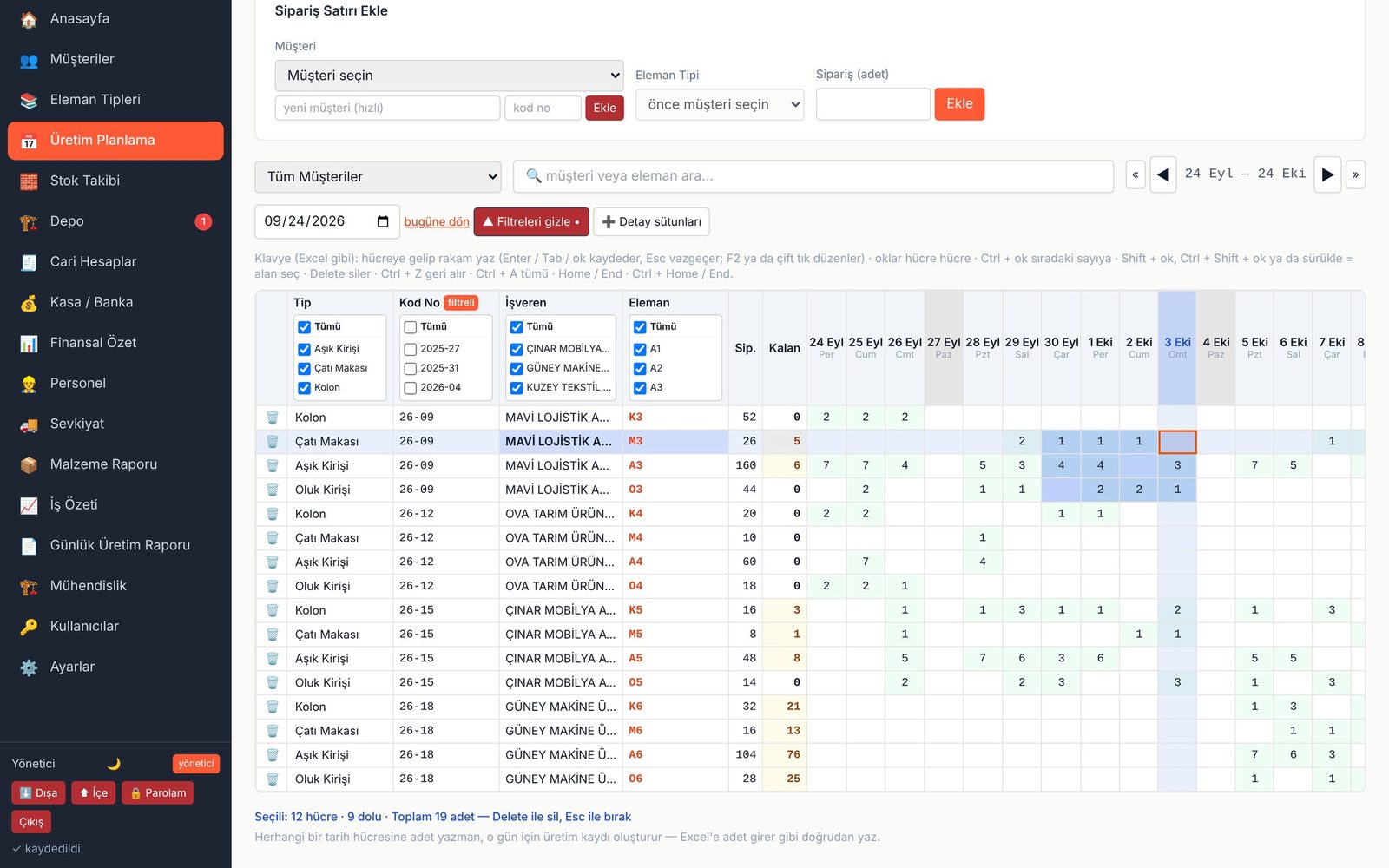Click the Çıkış logout button

(31, 822)
